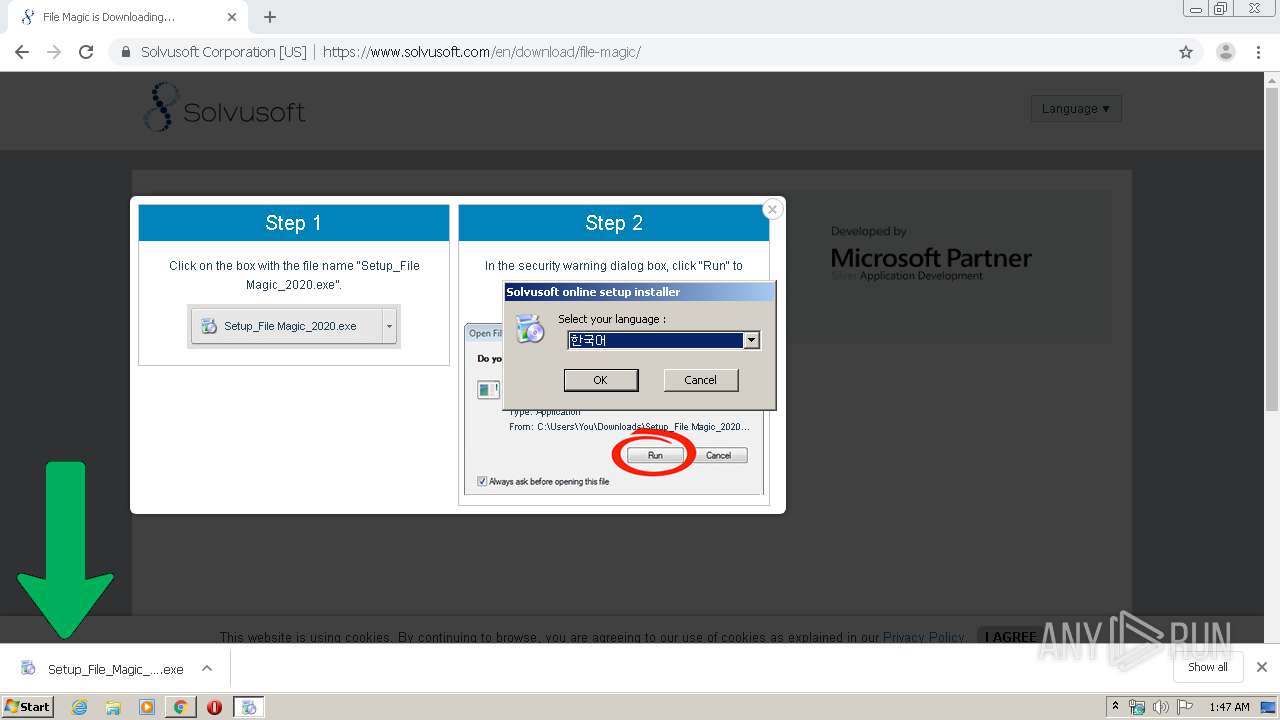The width and height of the screenshot is (1280, 720).
Task: Switch to installer taskbar button
Action: pyautogui.click(x=249, y=707)
